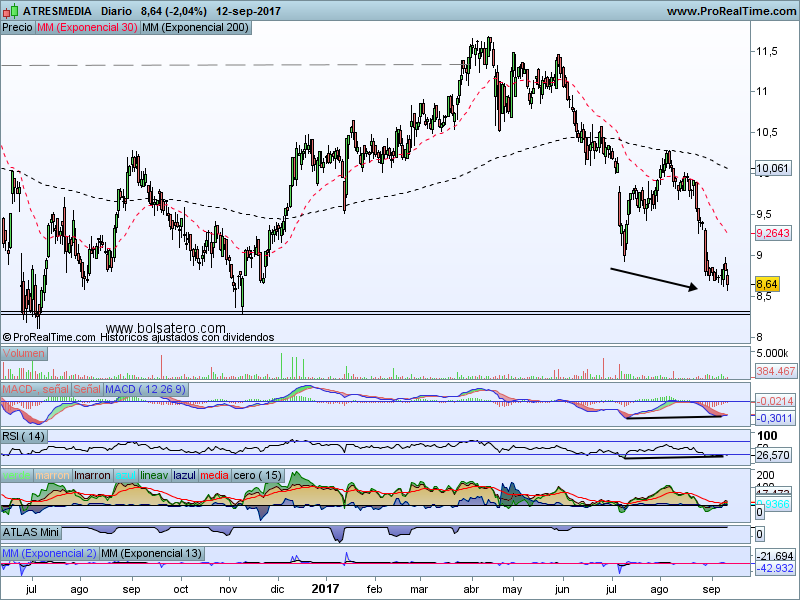Image resolution: width=800 pixels, height=600 pixels.
Task: Click the yellow 8,64 current price tag
Action: pyautogui.click(x=767, y=285)
